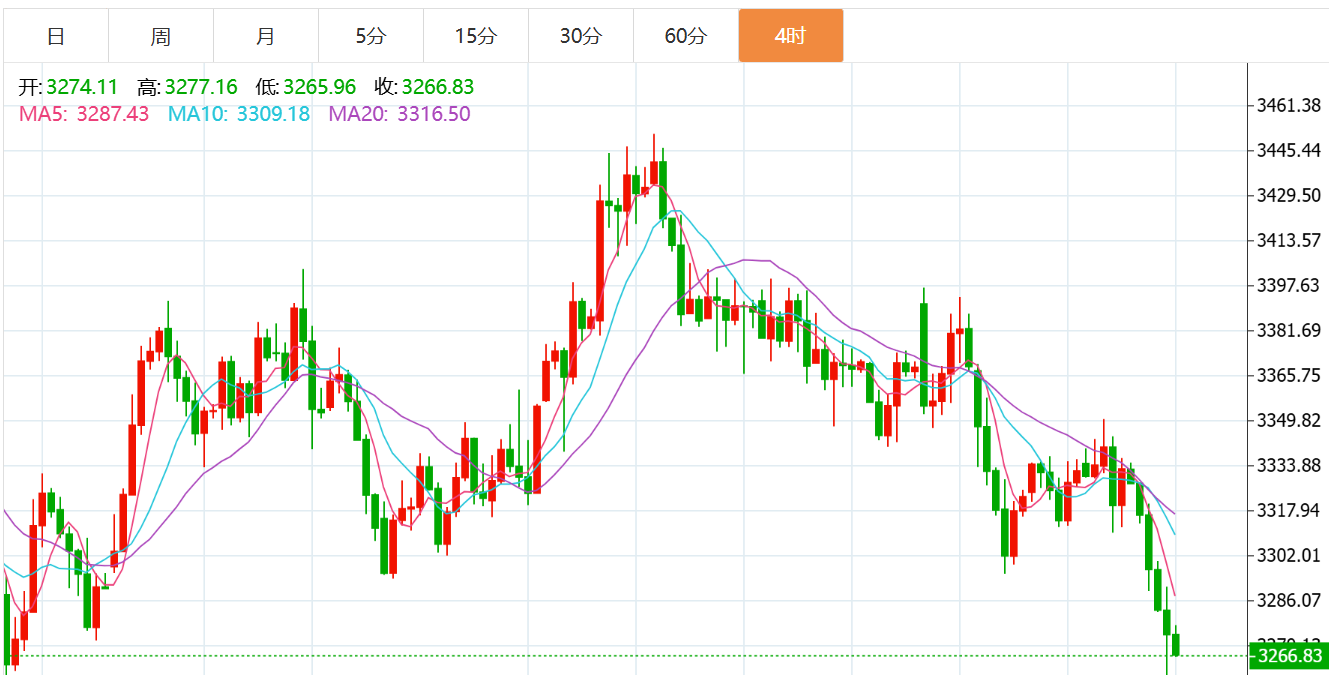Open the 60分 timeframe tab
The height and width of the screenshot is (675, 1329).
click(x=686, y=36)
